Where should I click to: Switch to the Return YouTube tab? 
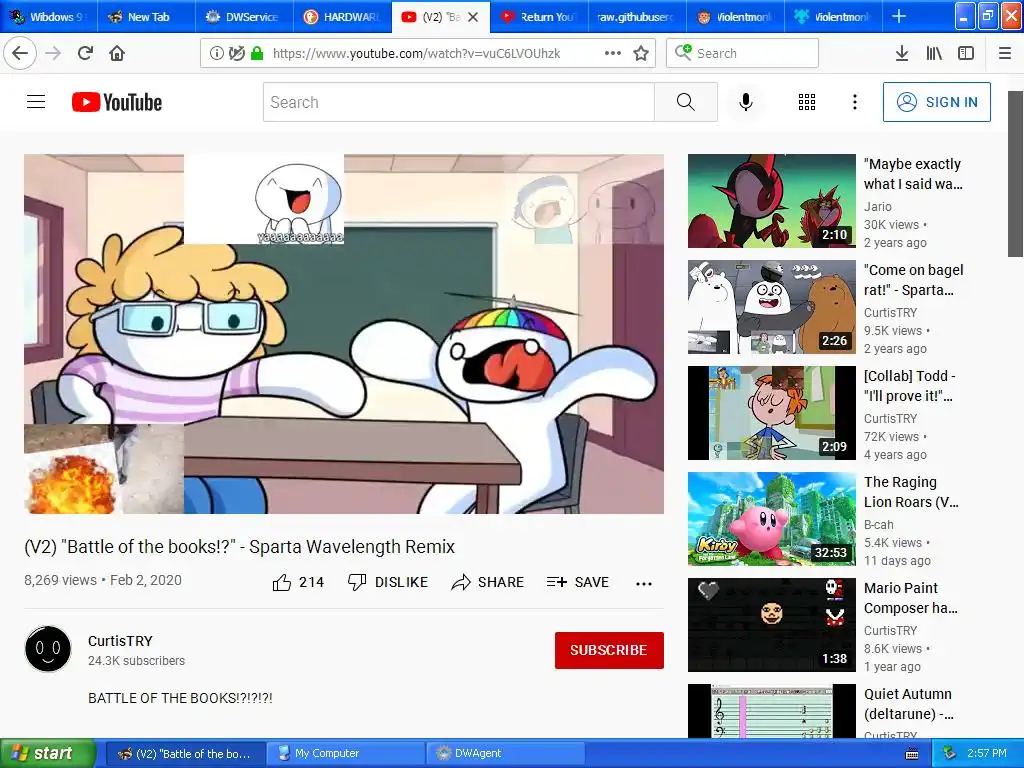[x=539, y=17]
